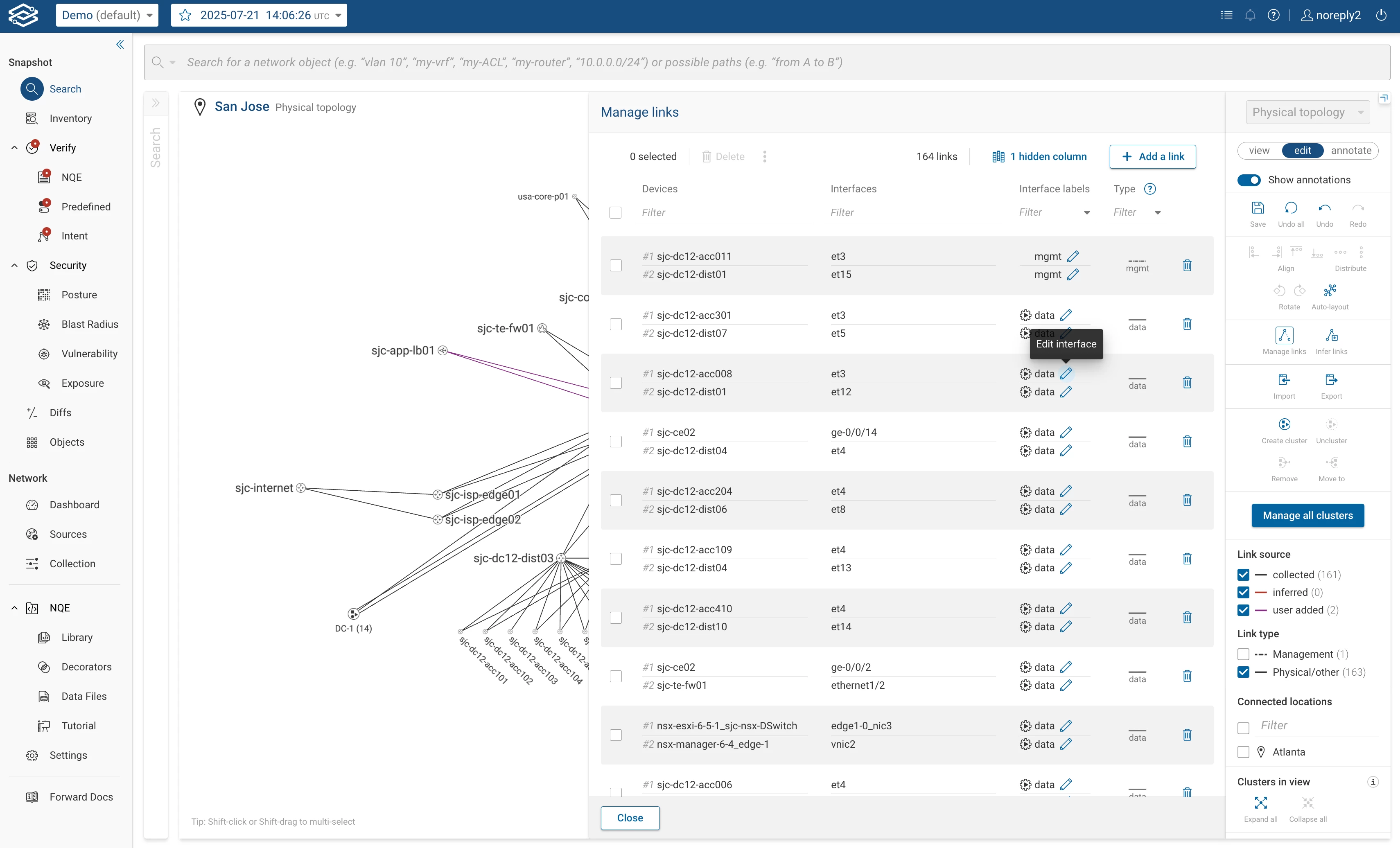Viewport: 1400px width, 848px height.
Task: Uncheck inferred link source checkbox
Action: click(x=1243, y=592)
